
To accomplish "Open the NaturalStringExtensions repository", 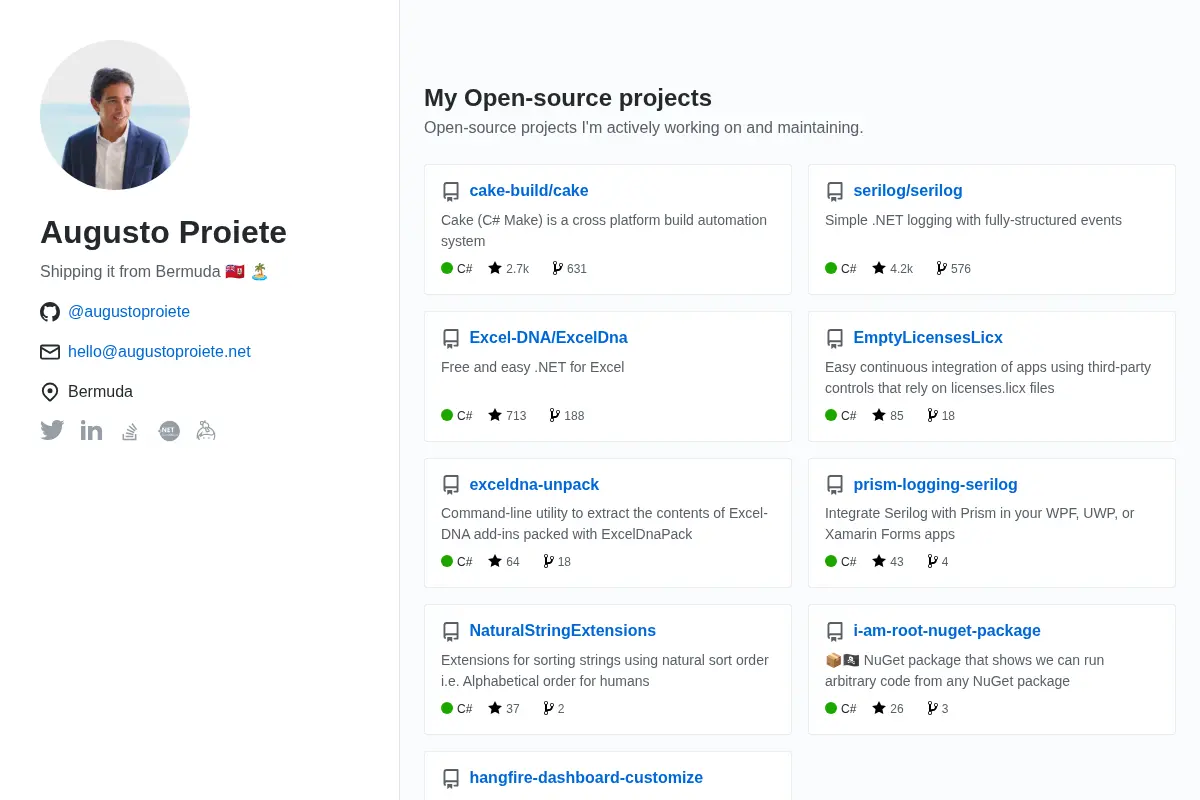I will (x=563, y=631).
